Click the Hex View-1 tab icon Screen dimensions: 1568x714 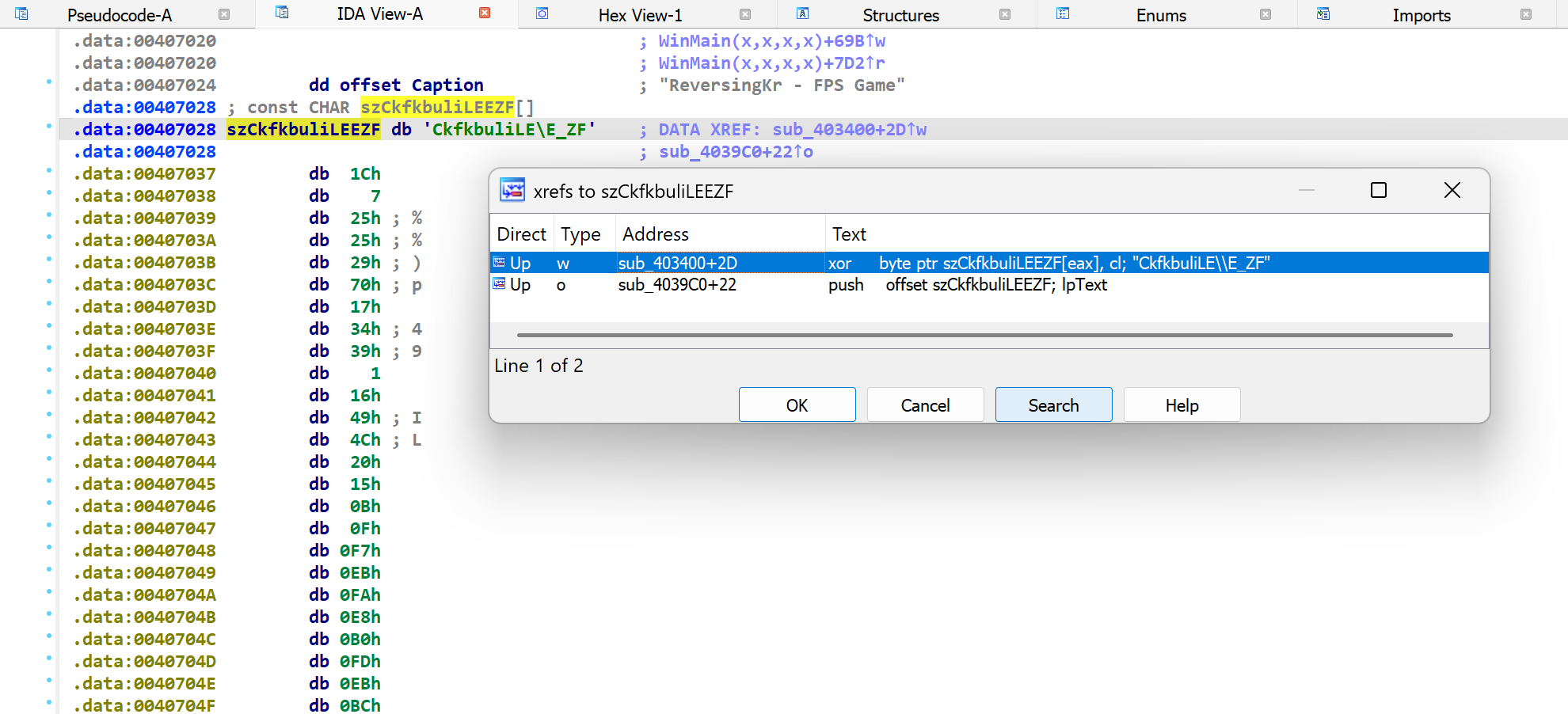coord(542,13)
